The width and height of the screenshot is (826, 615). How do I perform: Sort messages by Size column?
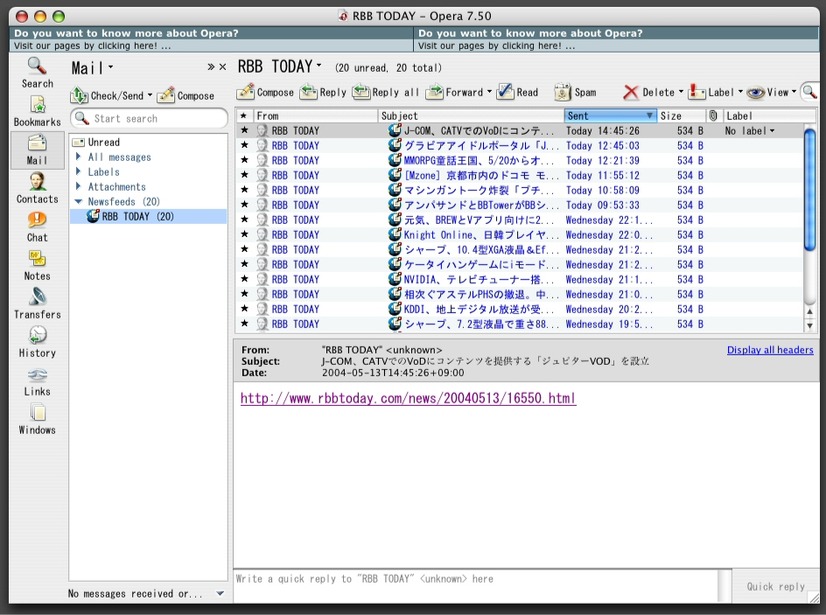681,115
